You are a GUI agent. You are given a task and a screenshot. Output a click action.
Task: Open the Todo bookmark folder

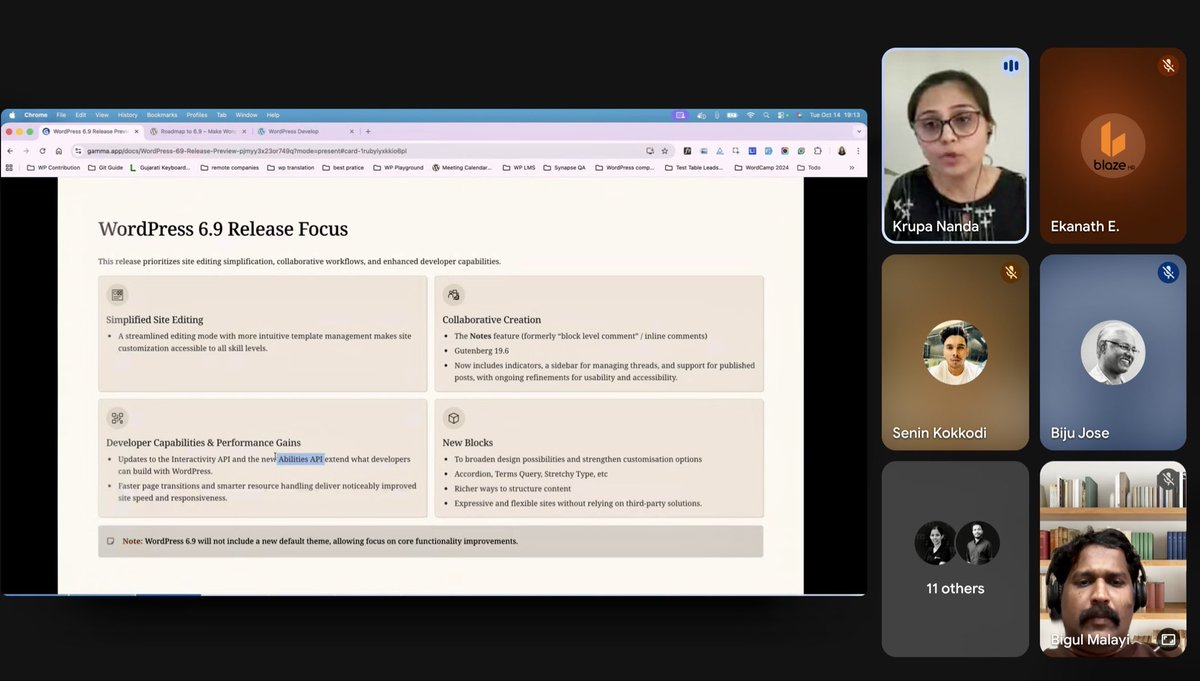(809, 168)
